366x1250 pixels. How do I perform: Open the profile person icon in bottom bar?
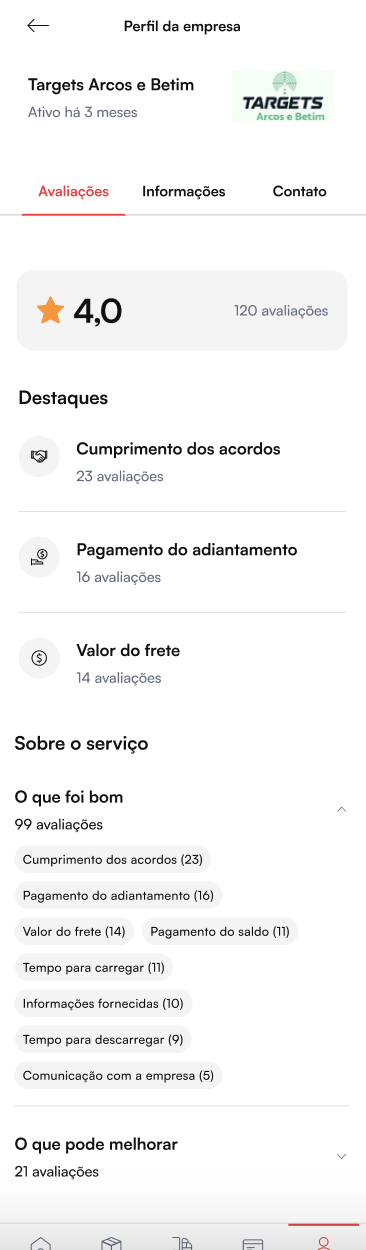[323, 1243]
